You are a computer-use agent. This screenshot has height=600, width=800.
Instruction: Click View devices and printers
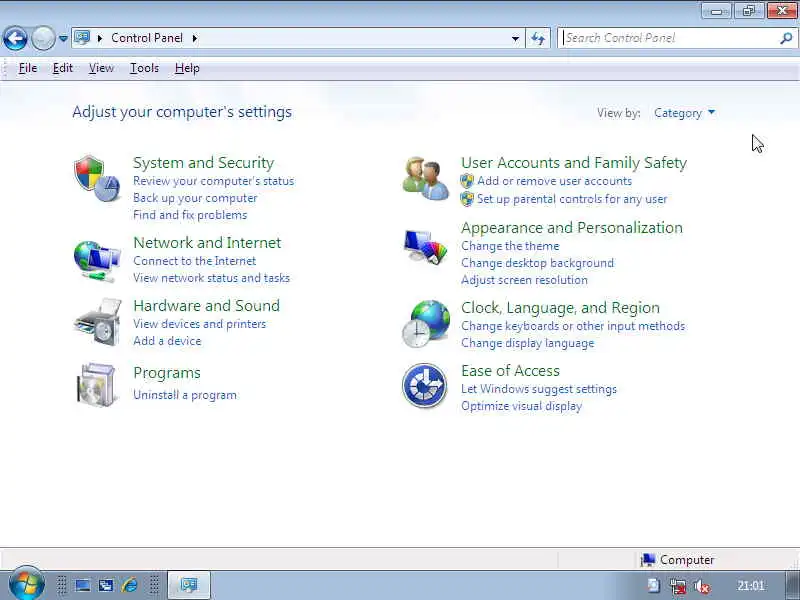click(199, 324)
